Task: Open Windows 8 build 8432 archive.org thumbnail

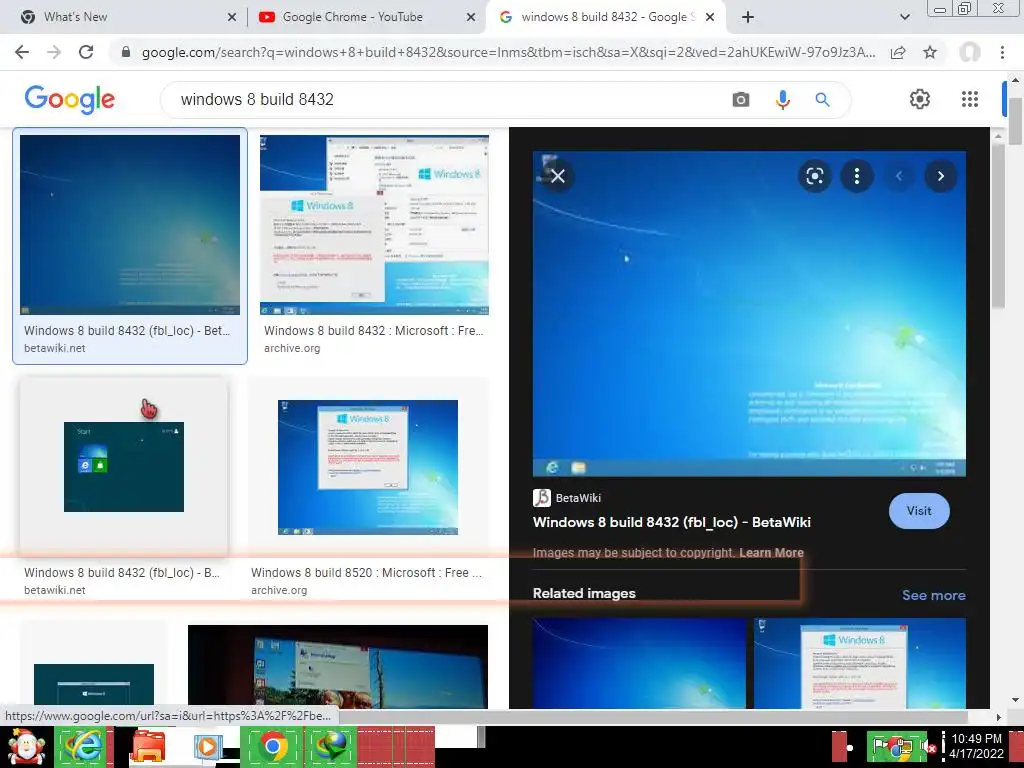Action: coord(374,225)
